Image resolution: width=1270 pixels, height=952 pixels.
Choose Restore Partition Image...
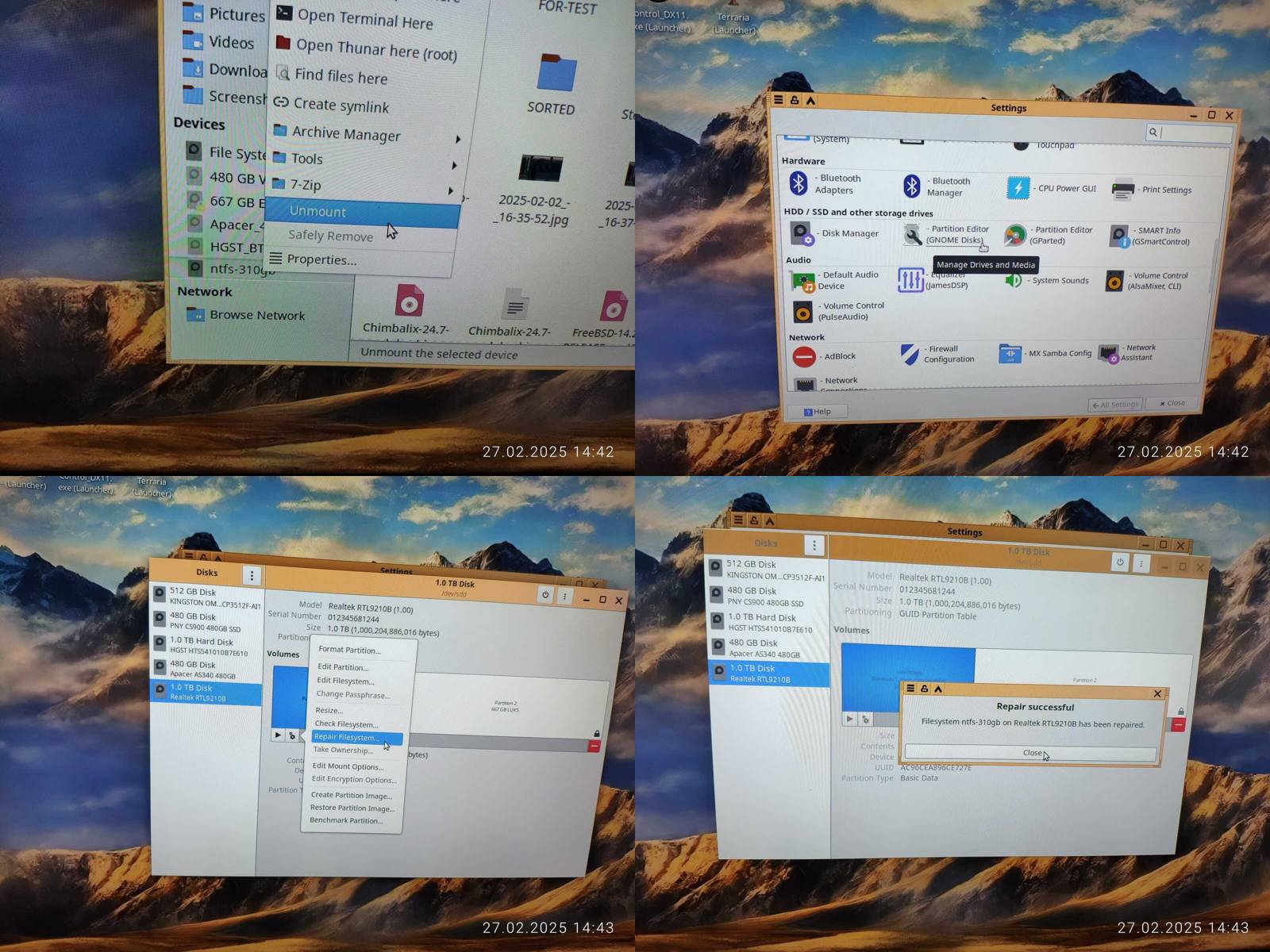pos(352,808)
